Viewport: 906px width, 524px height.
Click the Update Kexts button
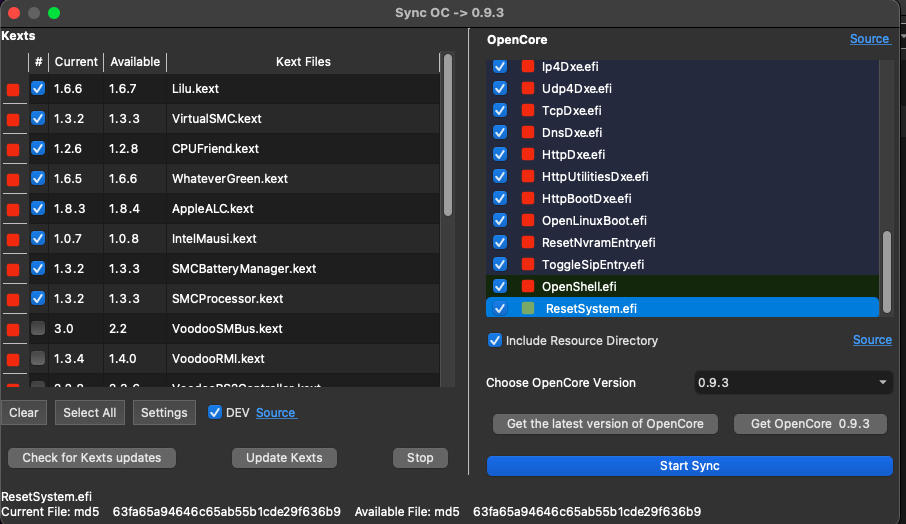(x=284, y=458)
